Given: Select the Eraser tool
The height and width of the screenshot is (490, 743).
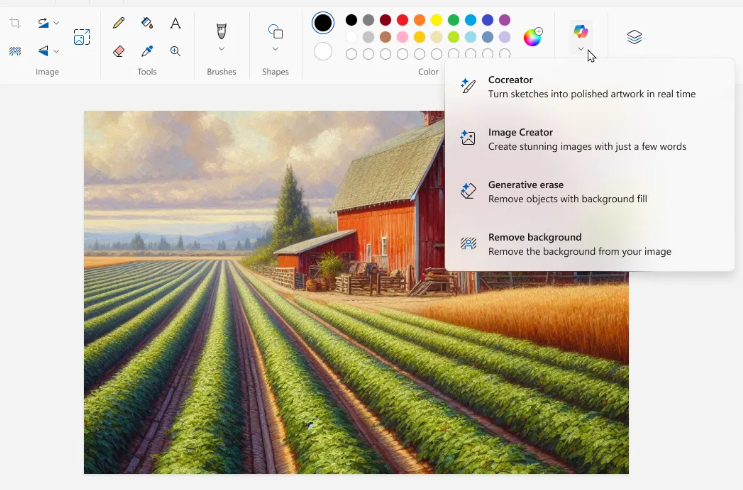Looking at the screenshot, I should point(119,51).
